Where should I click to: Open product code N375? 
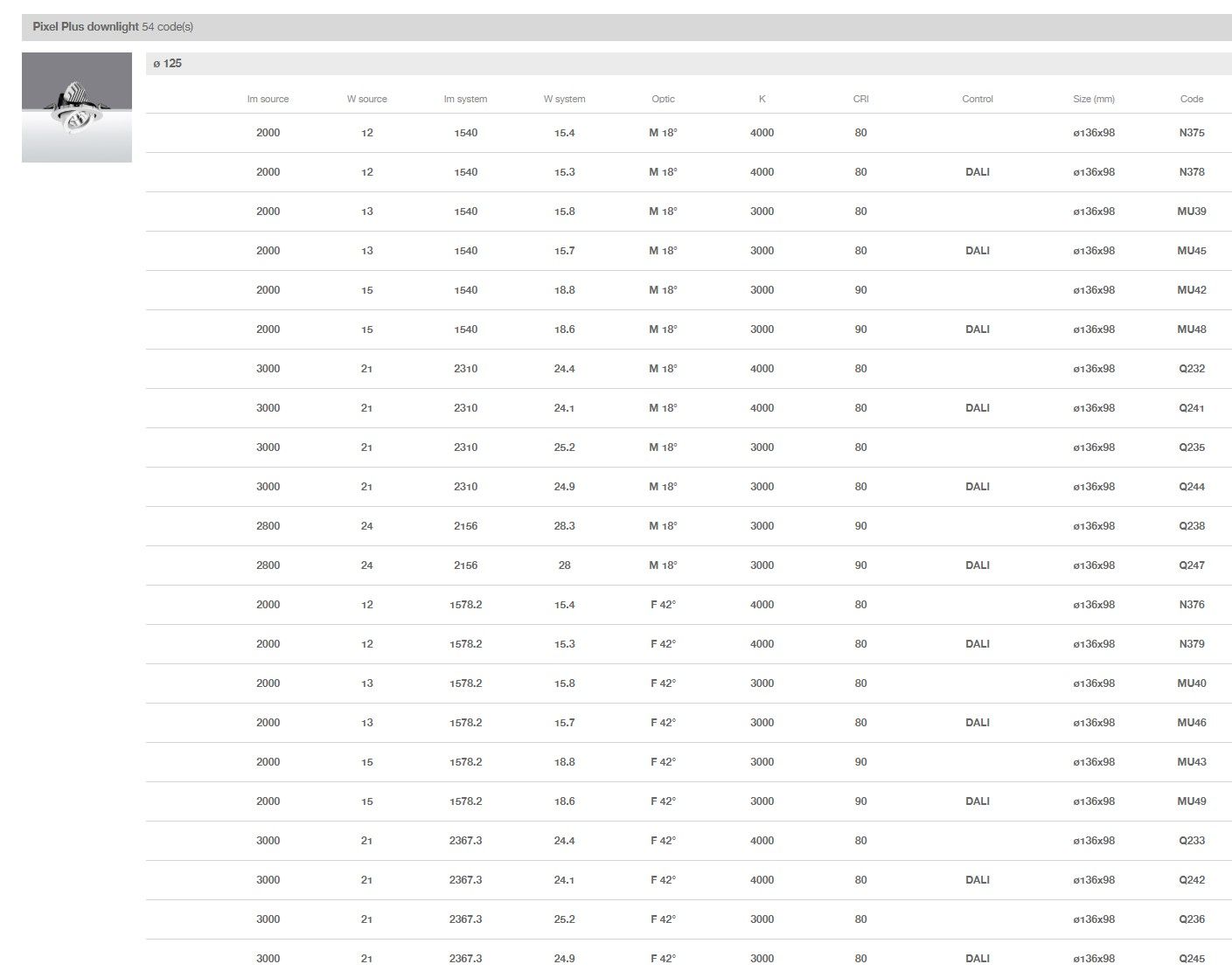click(x=1191, y=133)
